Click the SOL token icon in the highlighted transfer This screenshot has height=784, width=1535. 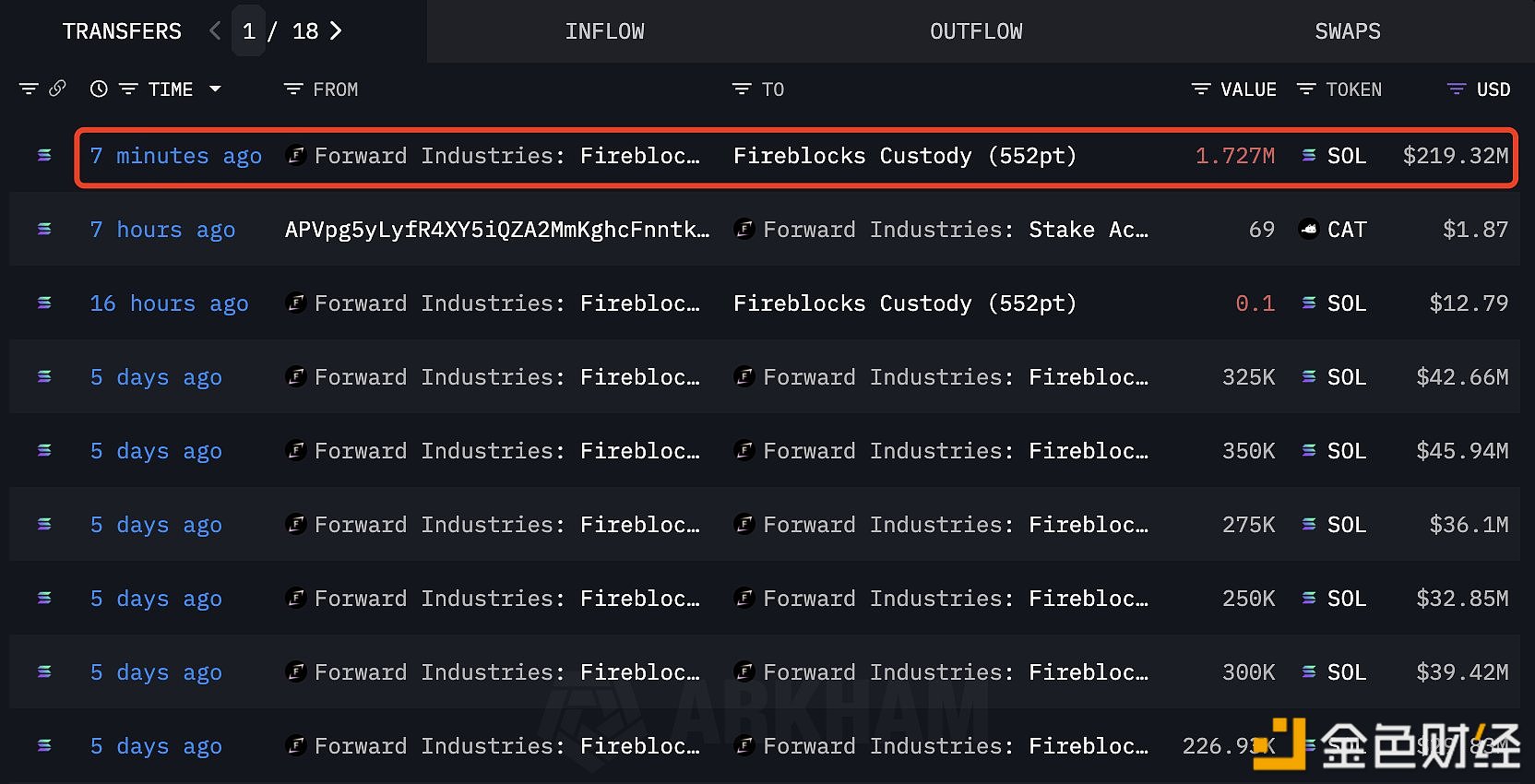[1309, 156]
